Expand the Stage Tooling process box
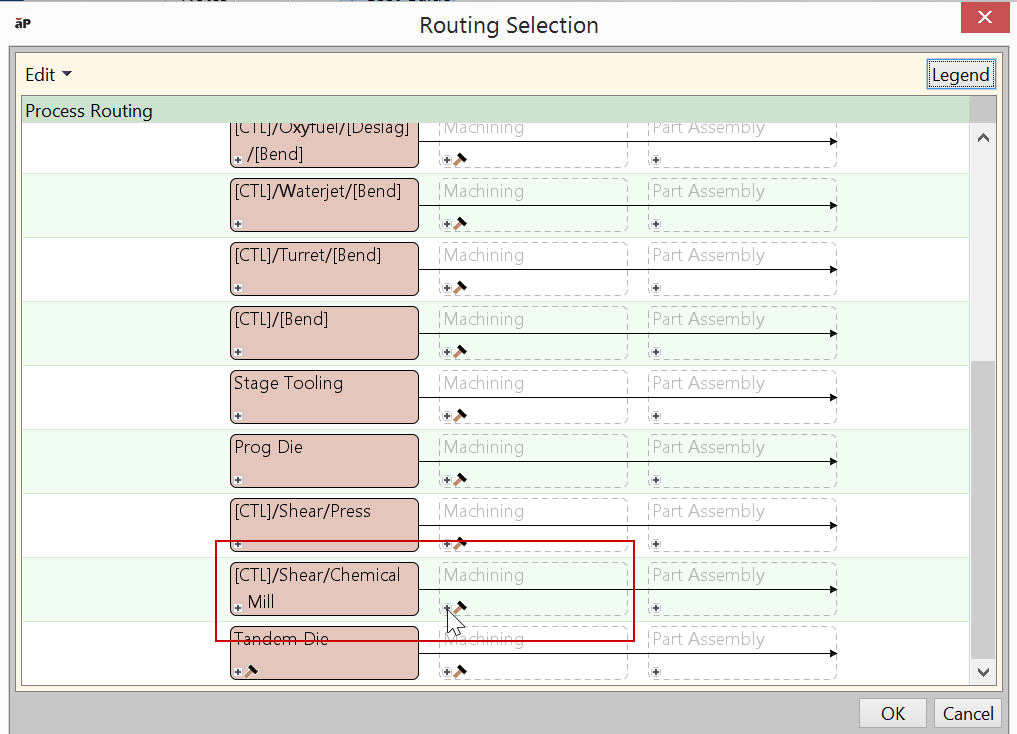This screenshot has height=734, width=1017. (238, 416)
